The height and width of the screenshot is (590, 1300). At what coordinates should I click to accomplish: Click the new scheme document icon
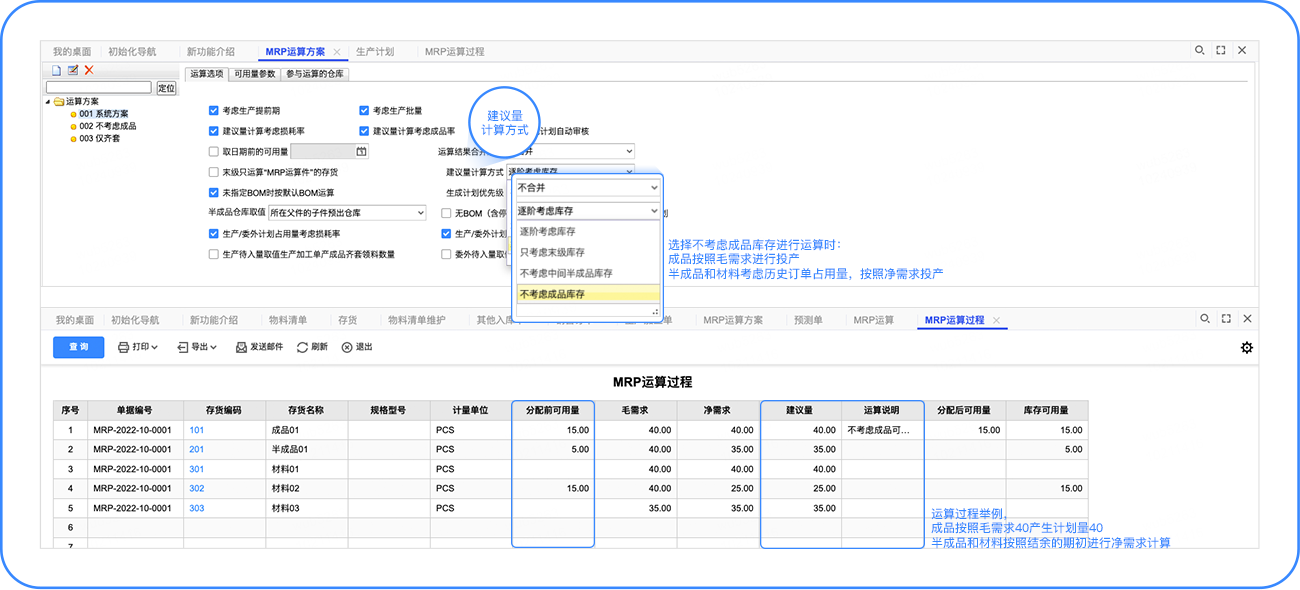point(57,70)
